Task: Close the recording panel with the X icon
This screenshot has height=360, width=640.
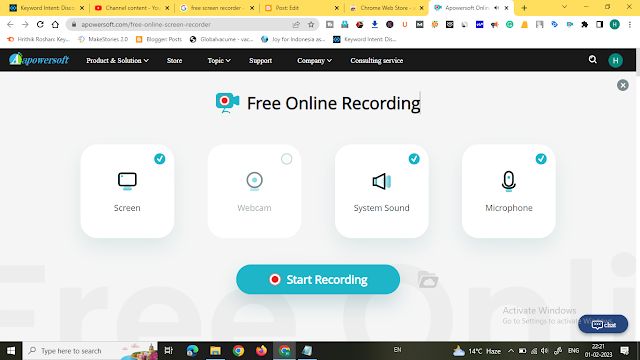Action: 622,85
